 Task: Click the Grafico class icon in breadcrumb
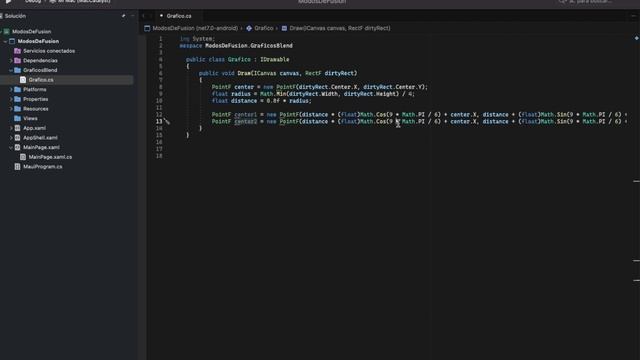tap(249, 28)
